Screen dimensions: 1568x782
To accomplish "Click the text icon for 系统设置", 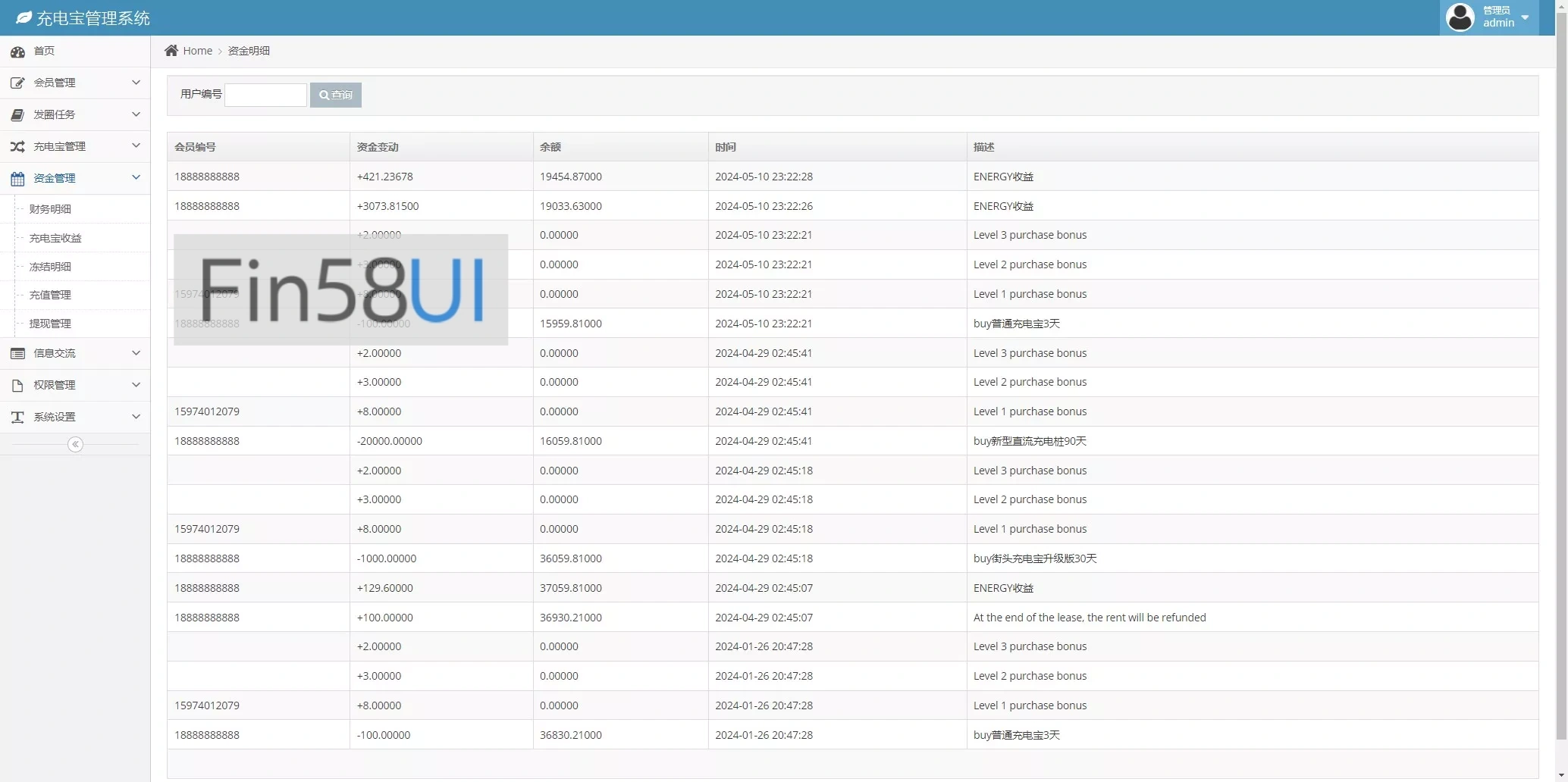I will 17,418.
